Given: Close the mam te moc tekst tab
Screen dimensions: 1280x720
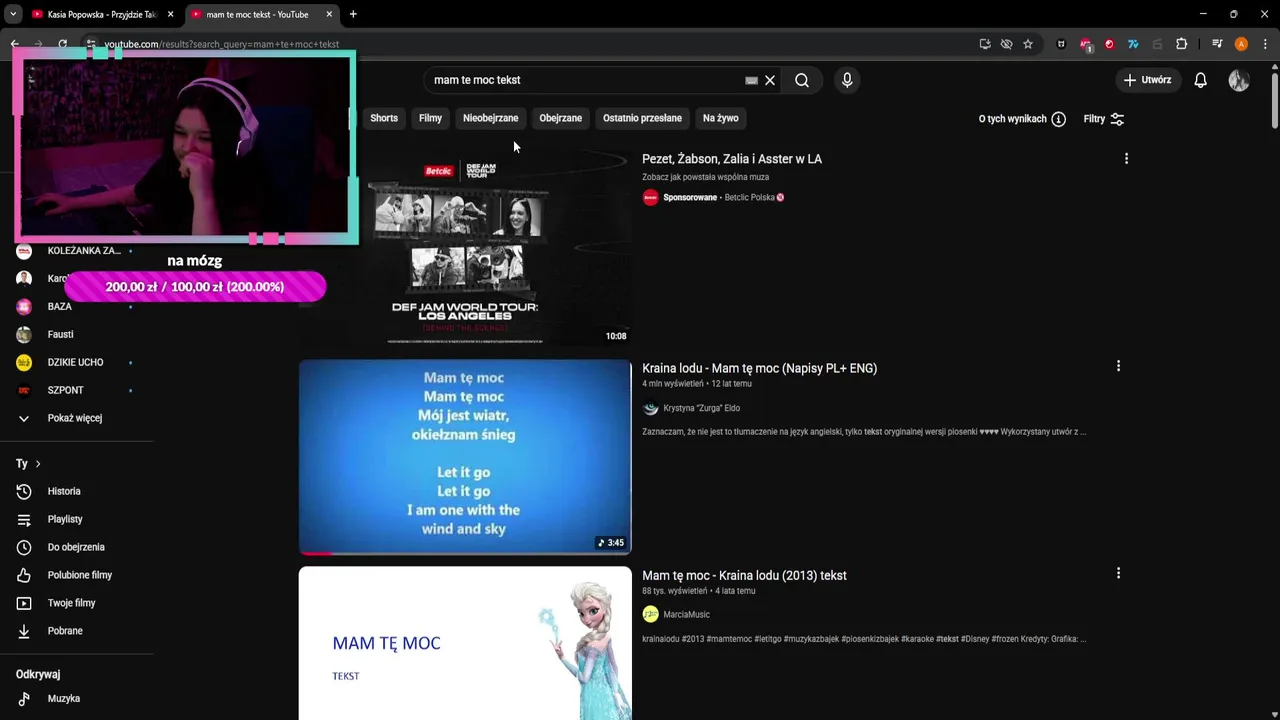Looking at the screenshot, I should pos(329,14).
